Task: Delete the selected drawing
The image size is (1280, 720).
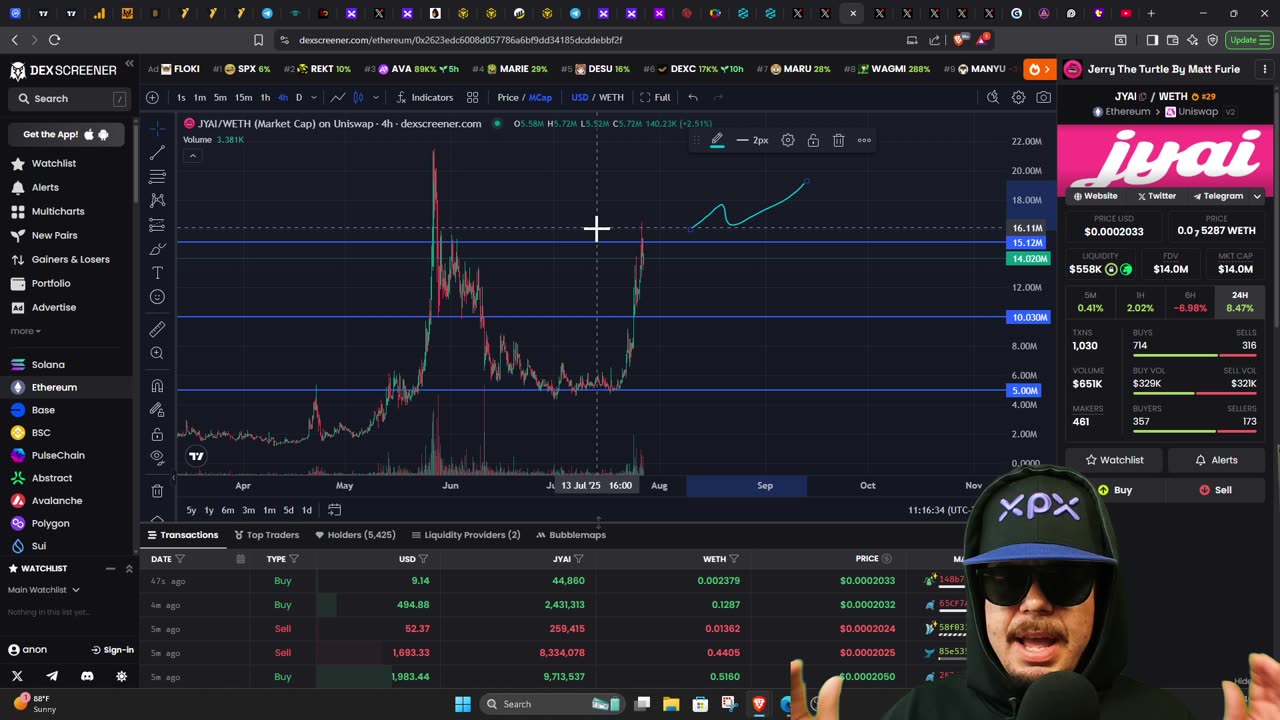Action: coord(838,140)
